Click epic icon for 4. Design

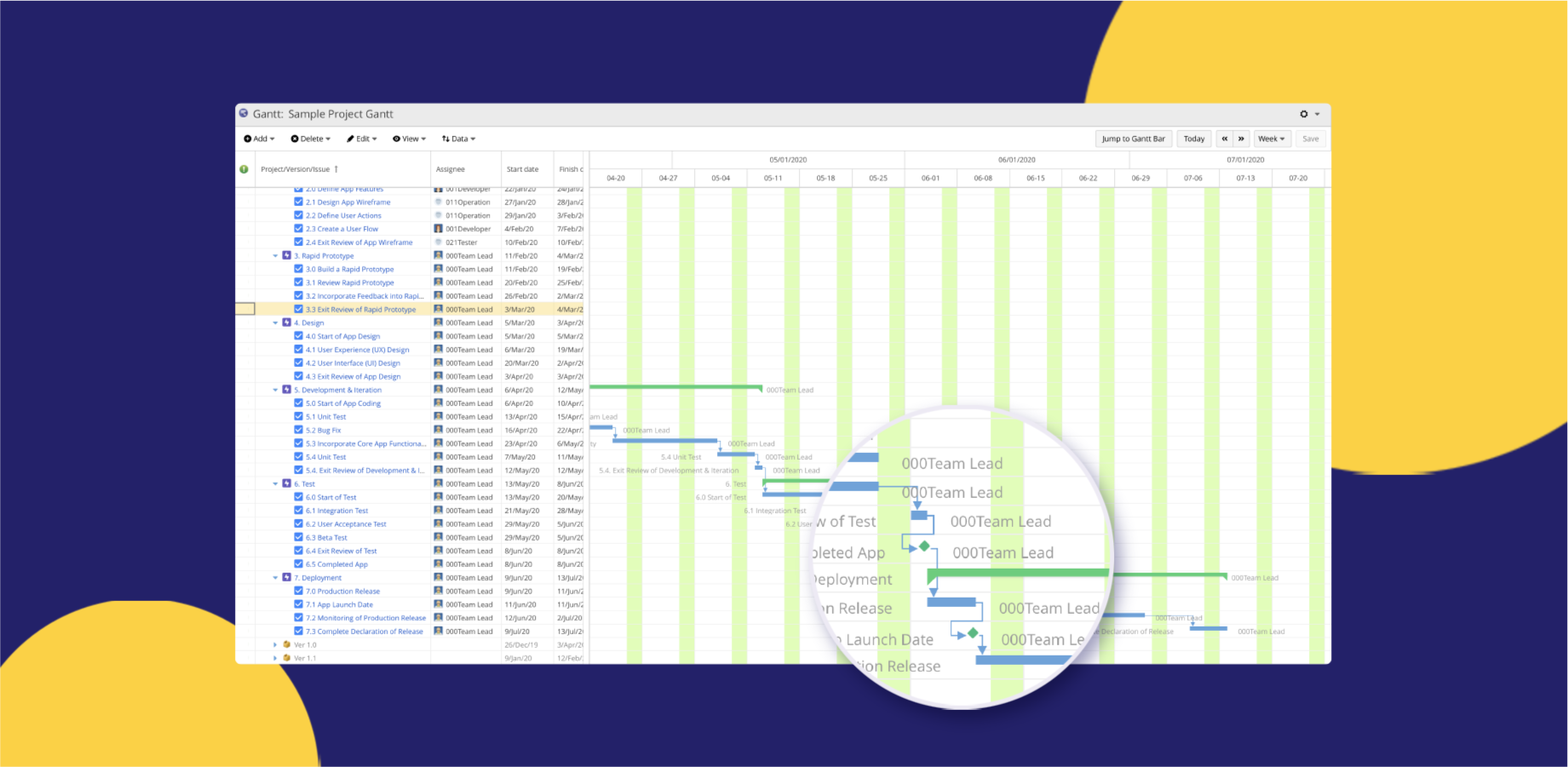click(287, 323)
